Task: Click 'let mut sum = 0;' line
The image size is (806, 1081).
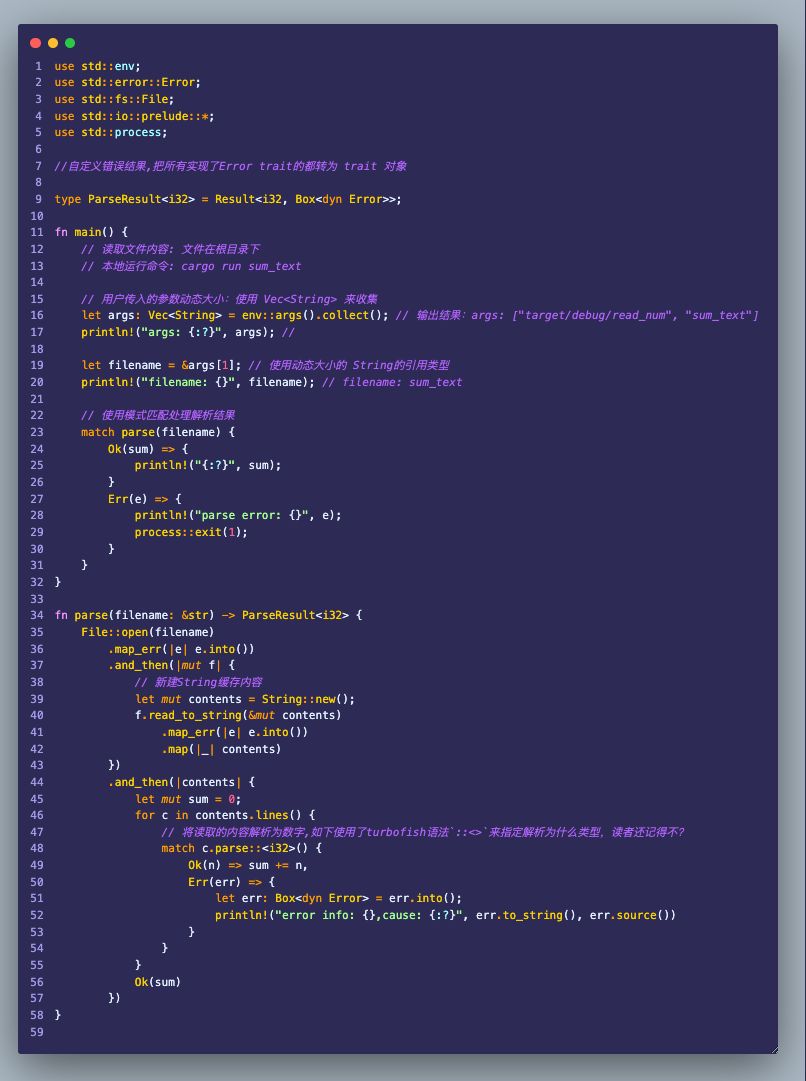Action: [188, 799]
